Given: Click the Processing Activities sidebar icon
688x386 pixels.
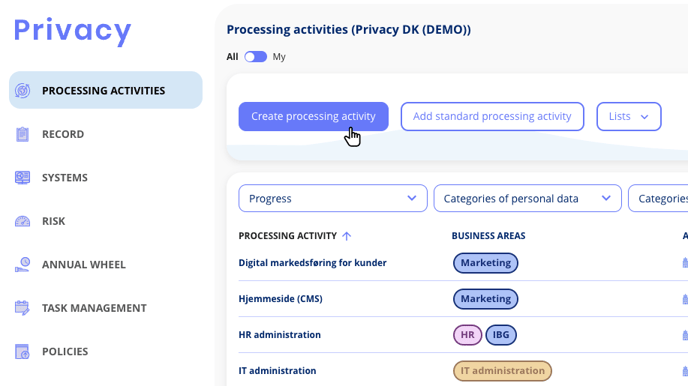Looking at the screenshot, I should coord(22,90).
